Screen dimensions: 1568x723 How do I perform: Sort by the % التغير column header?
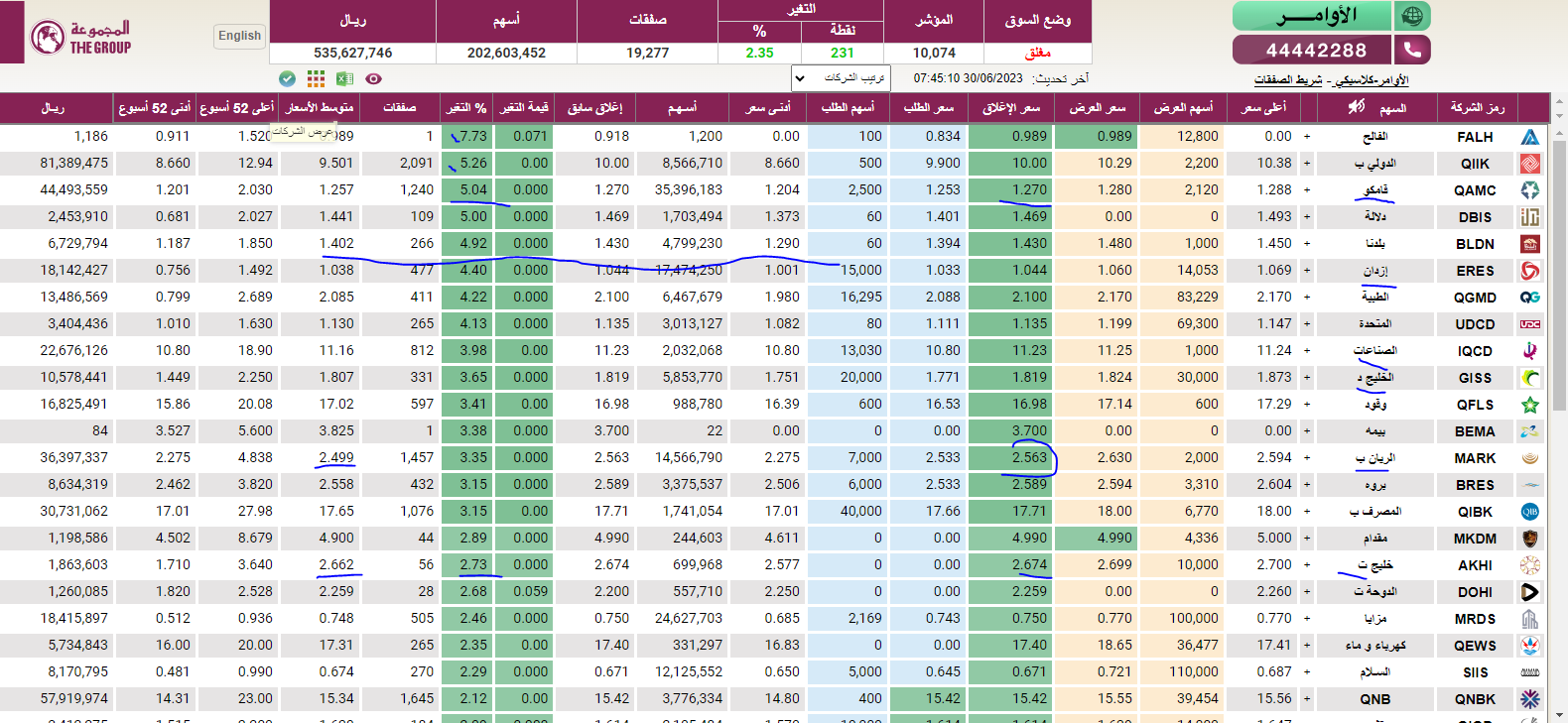click(467, 107)
